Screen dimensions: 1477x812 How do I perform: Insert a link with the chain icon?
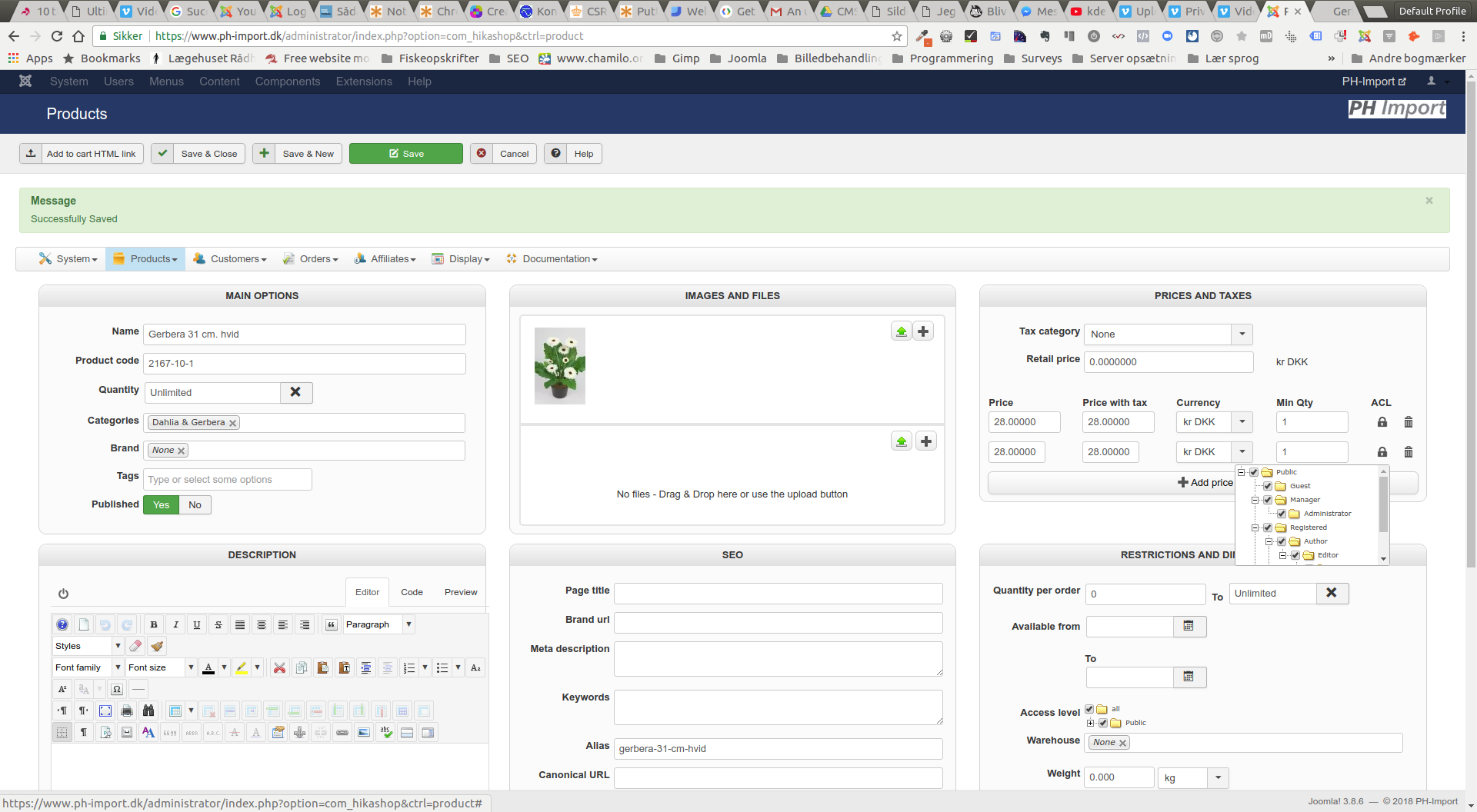[x=342, y=732]
